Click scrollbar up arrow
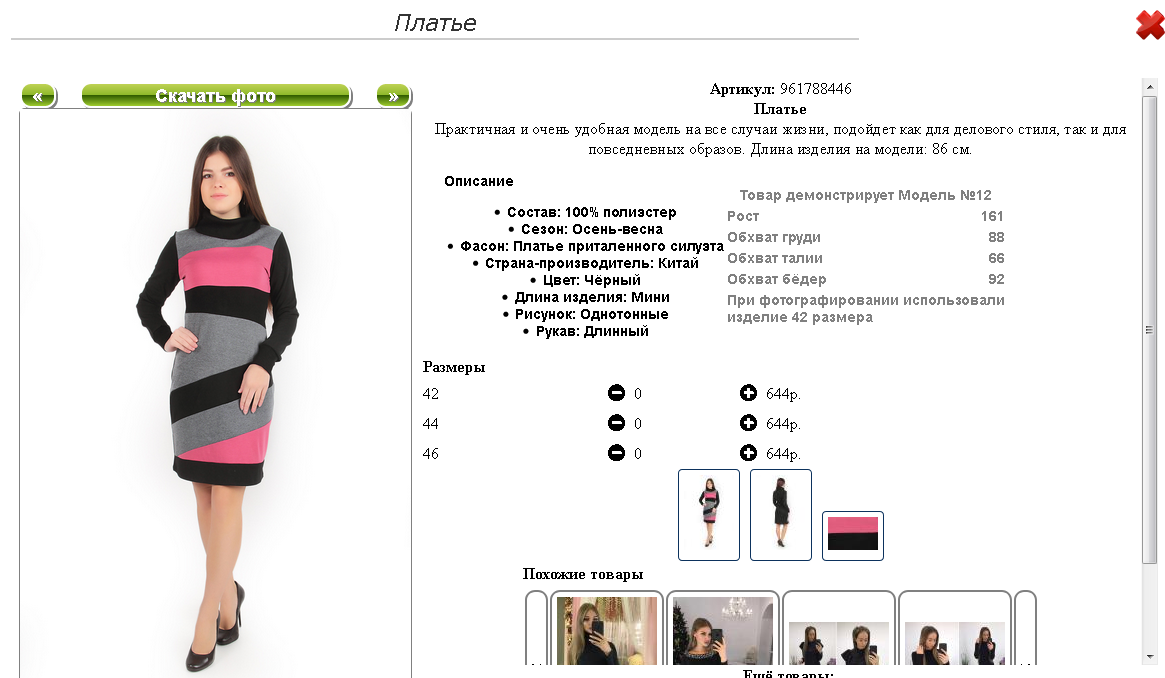Image resolution: width=1165 pixels, height=678 pixels. point(1149,87)
